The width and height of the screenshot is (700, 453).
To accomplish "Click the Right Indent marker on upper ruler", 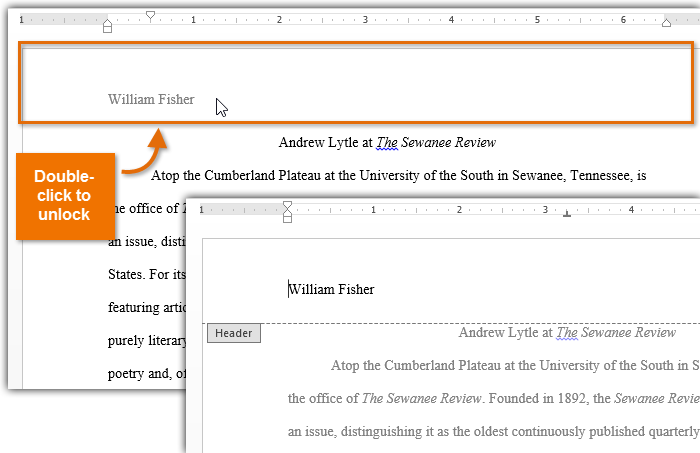I will [x=667, y=22].
